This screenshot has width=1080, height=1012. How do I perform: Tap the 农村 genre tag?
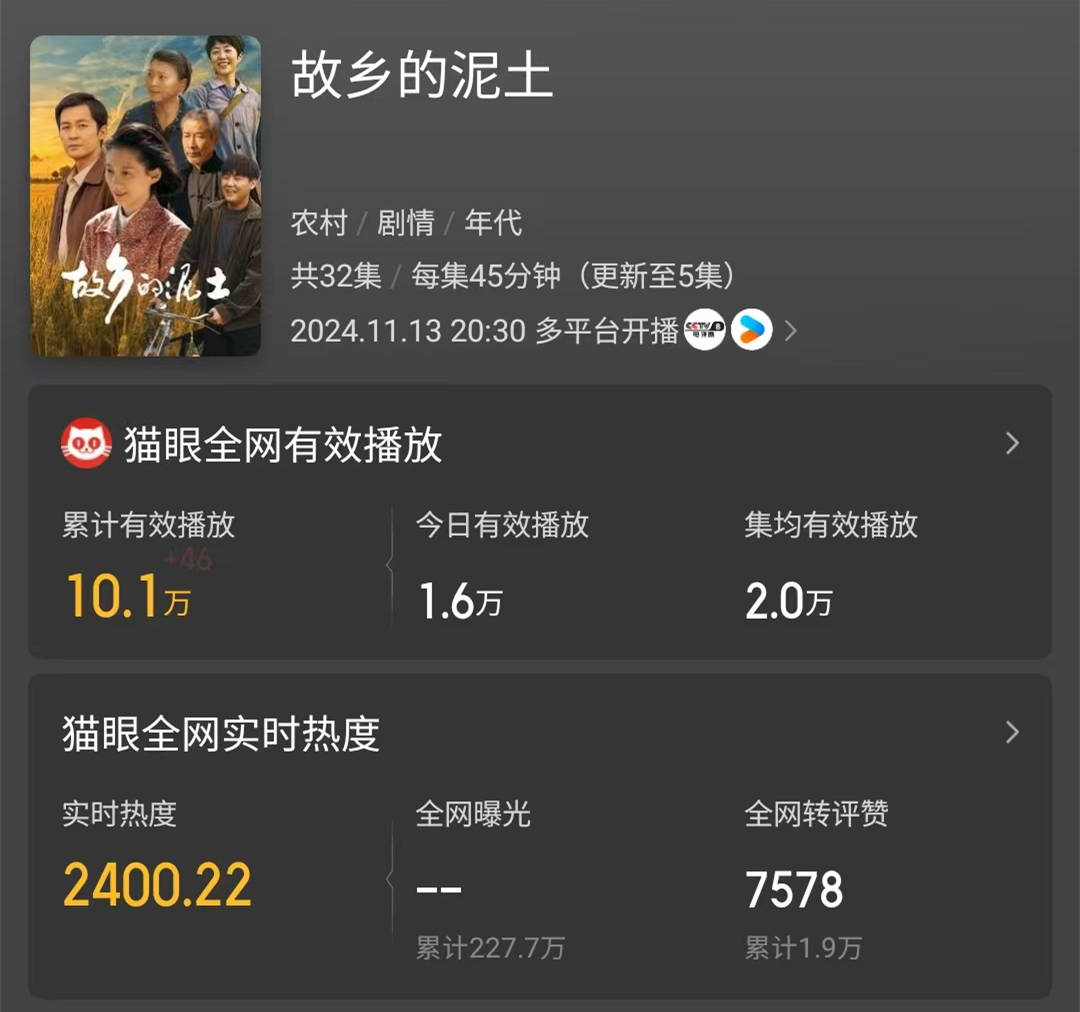(x=319, y=223)
